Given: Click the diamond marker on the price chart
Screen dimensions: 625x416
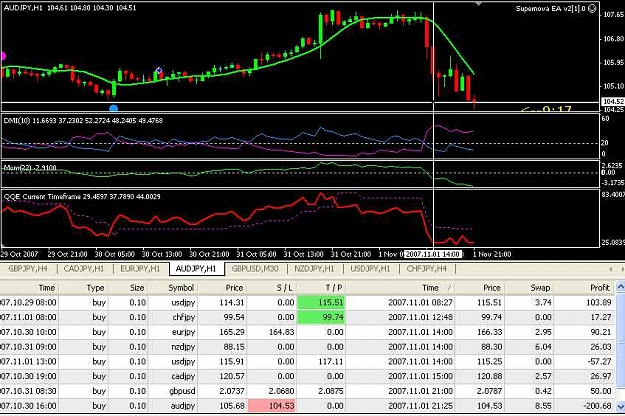Looking at the screenshot, I should pos(159,71).
